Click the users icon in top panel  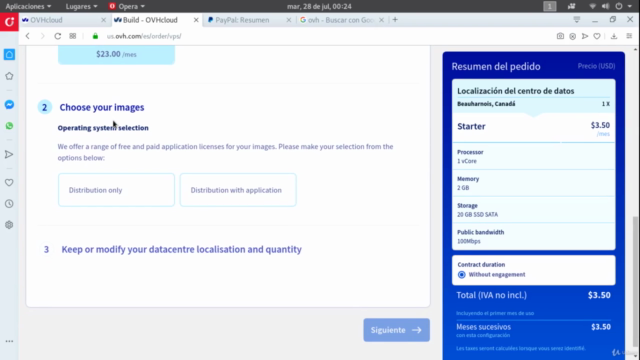[571, 6]
